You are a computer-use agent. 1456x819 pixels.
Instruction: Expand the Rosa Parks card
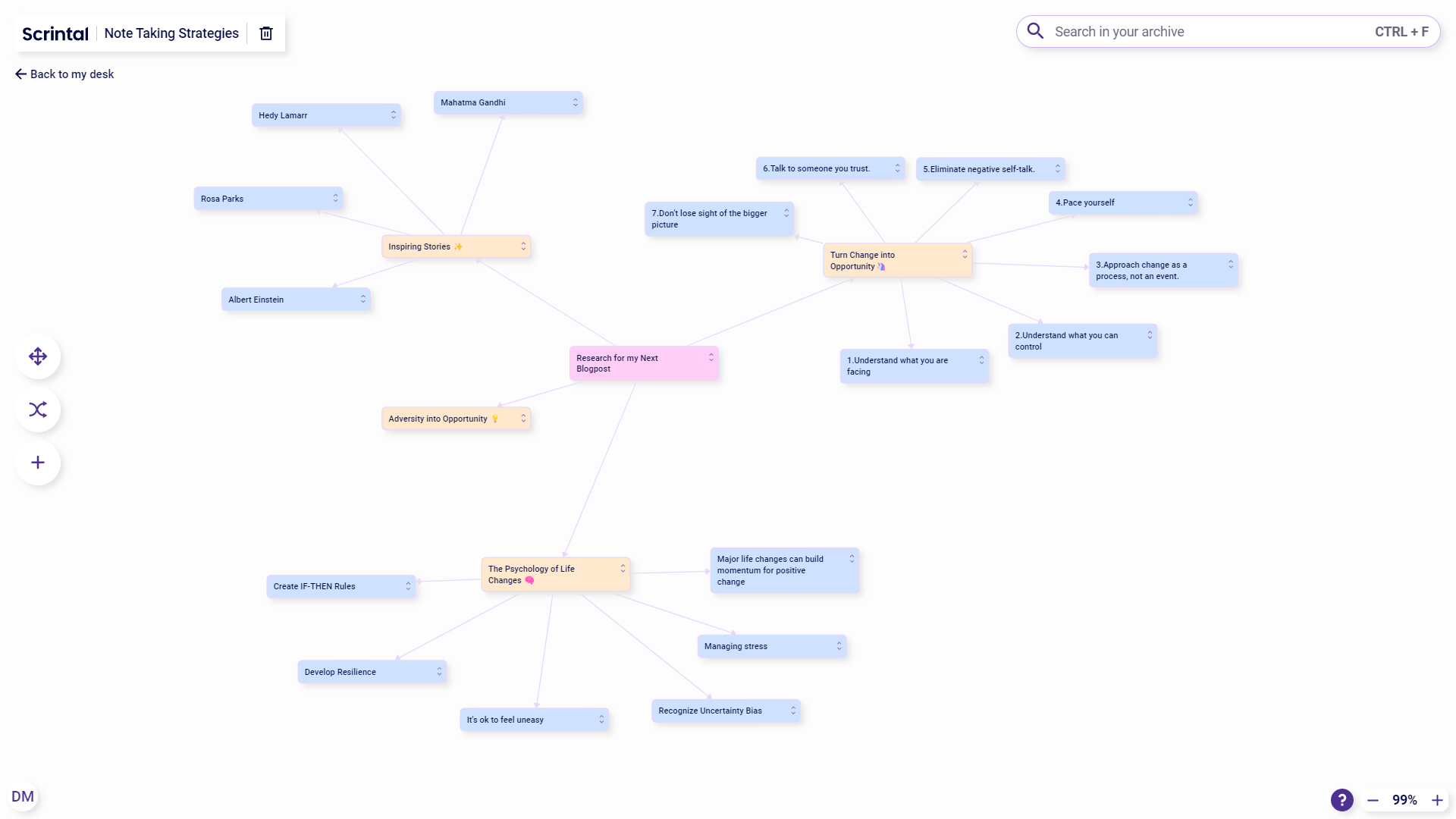click(336, 199)
